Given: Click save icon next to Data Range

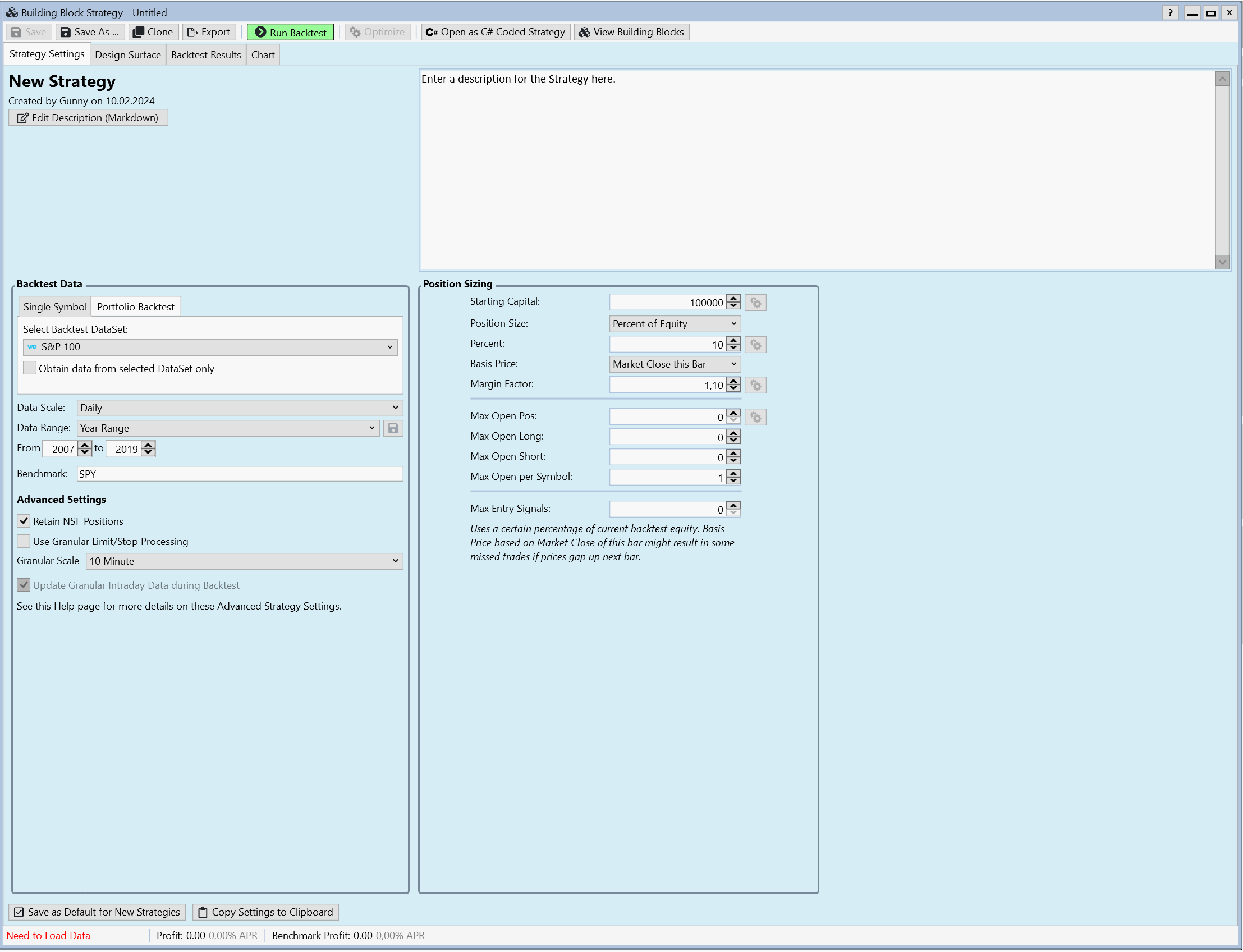Looking at the screenshot, I should pyautogui.click(x=393, y=428).
